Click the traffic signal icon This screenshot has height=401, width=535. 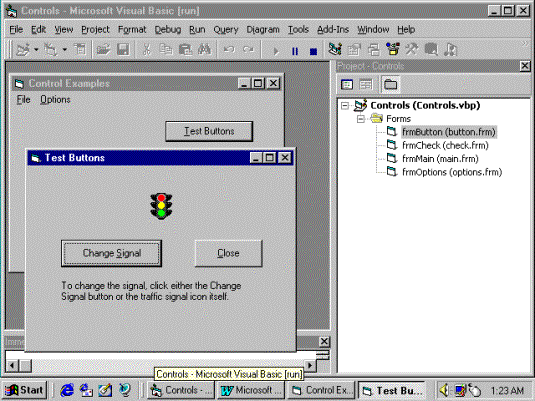(x=161, y=206)
